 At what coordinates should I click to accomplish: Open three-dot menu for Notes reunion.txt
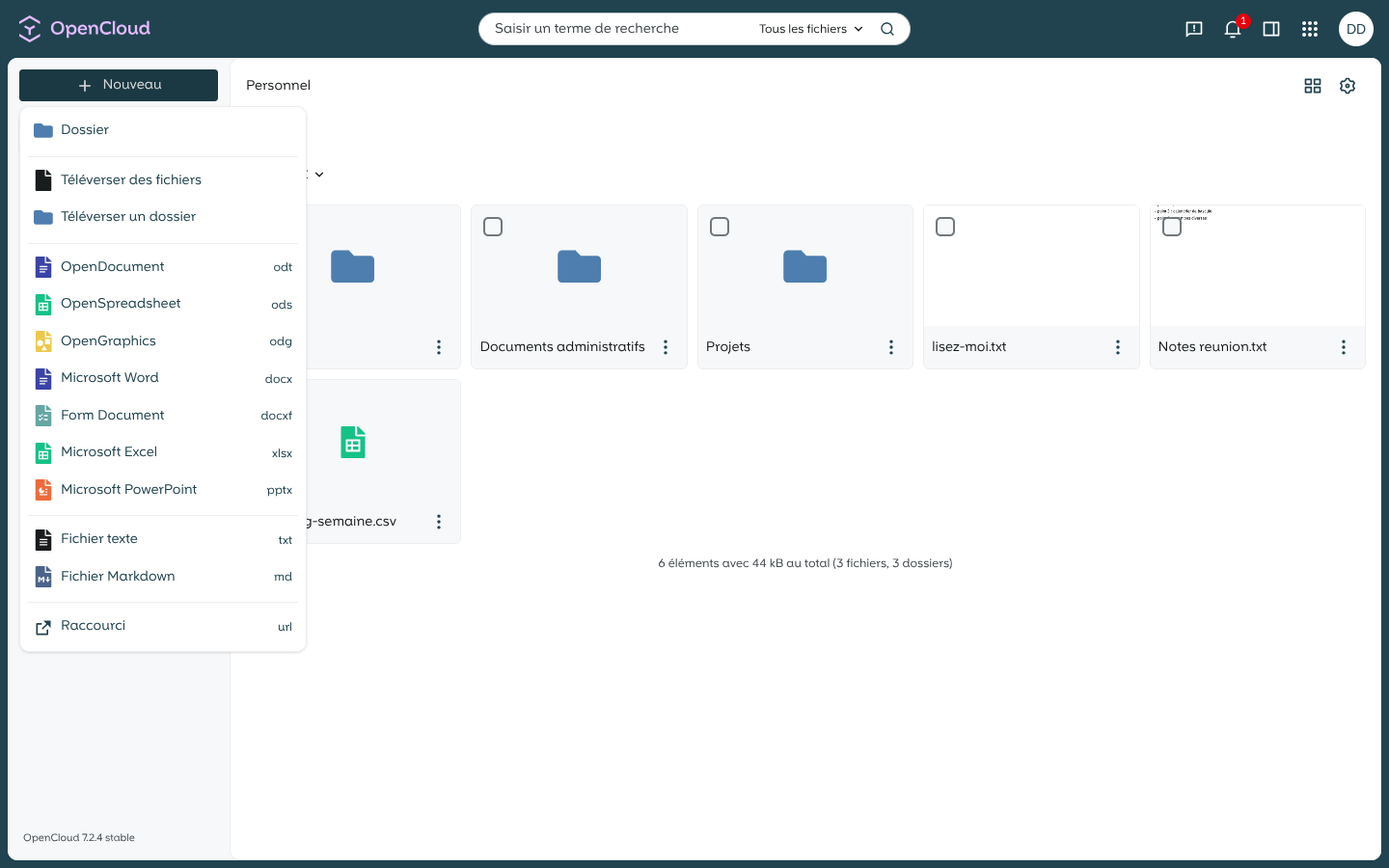tap(1344, 347)
